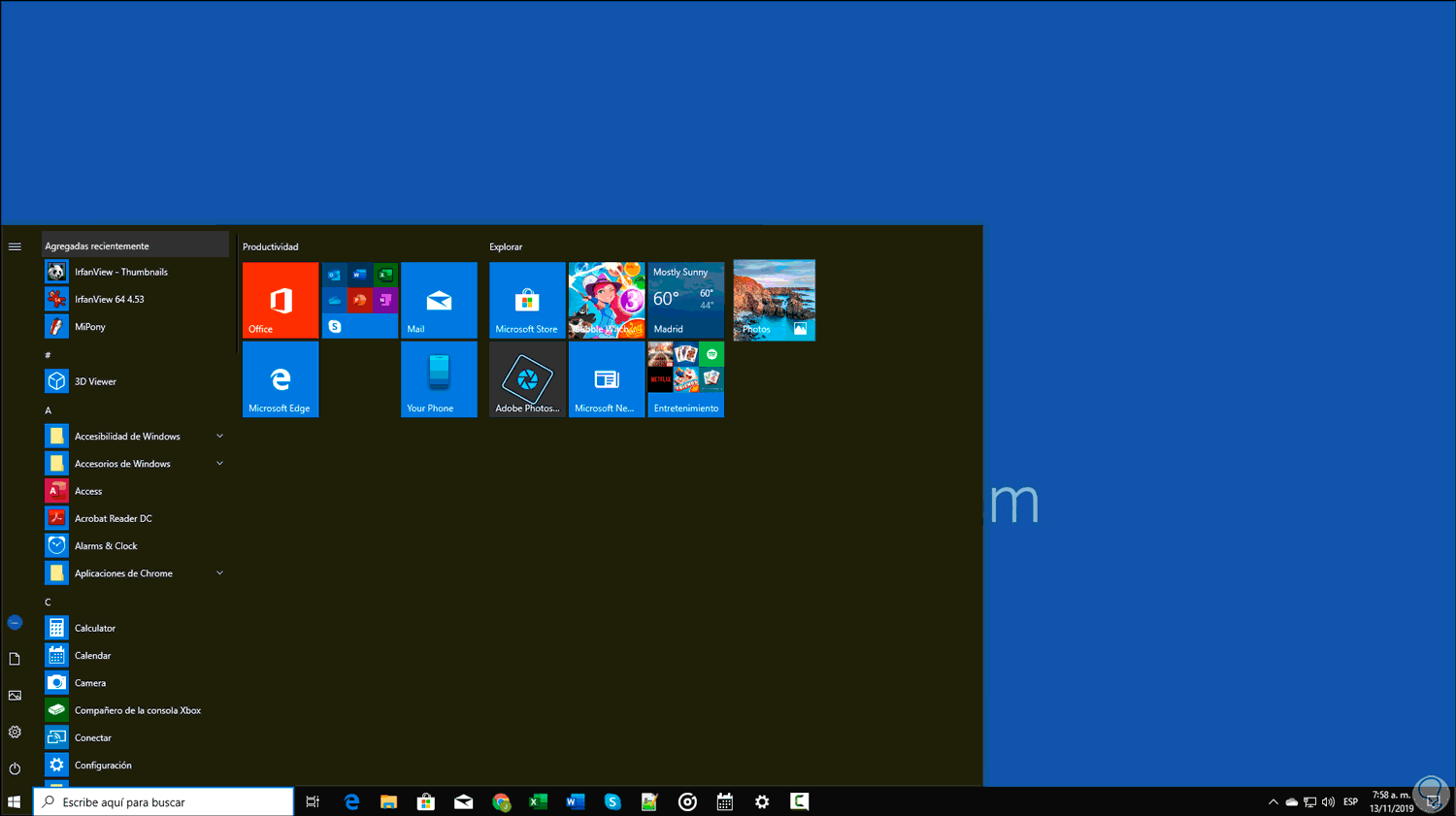The width and height of the screenshot is (1456, 816).
Task: Open Alarms & Clock
Action: pos(136,546)
